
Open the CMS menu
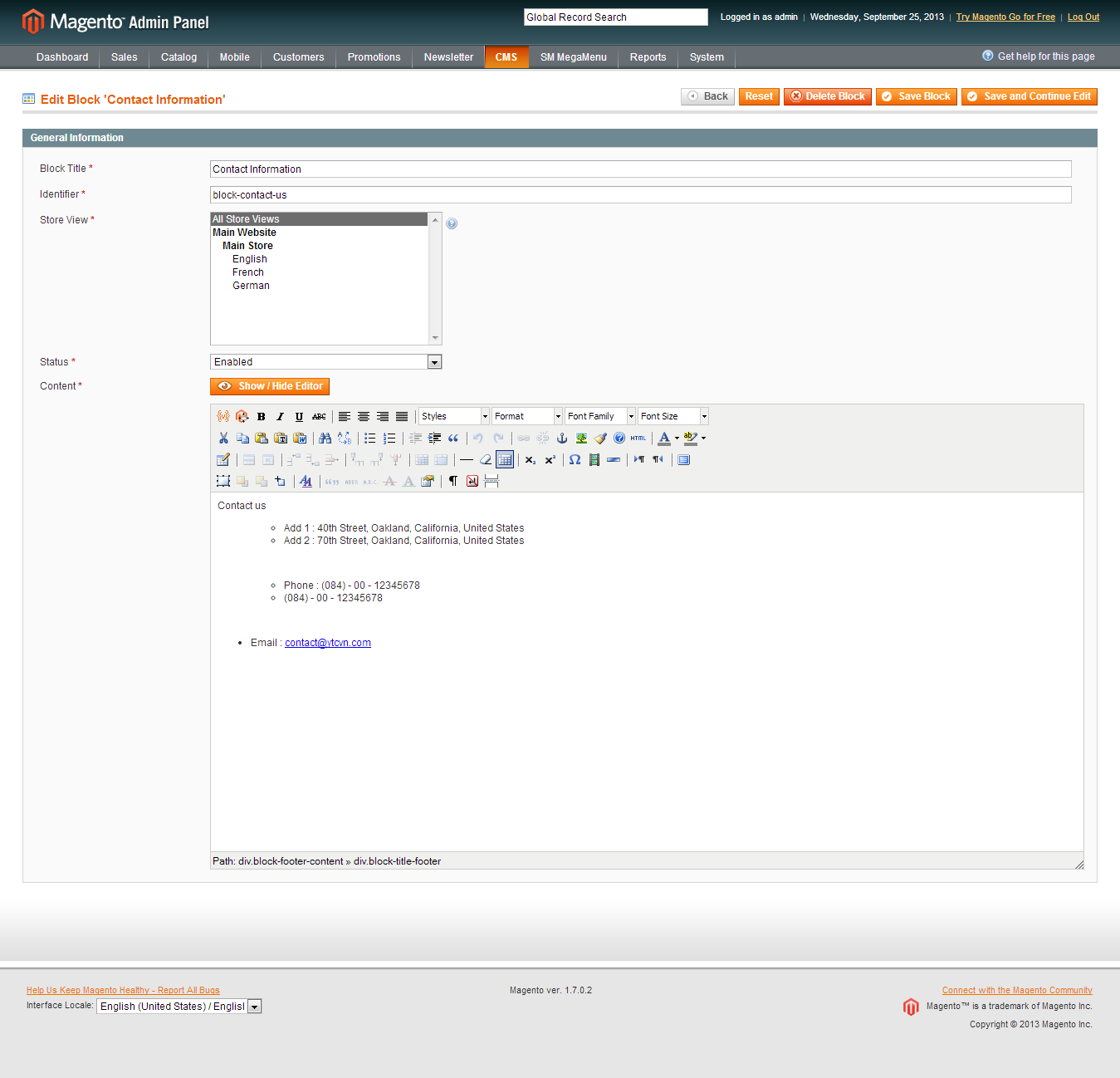pos(506,57)
